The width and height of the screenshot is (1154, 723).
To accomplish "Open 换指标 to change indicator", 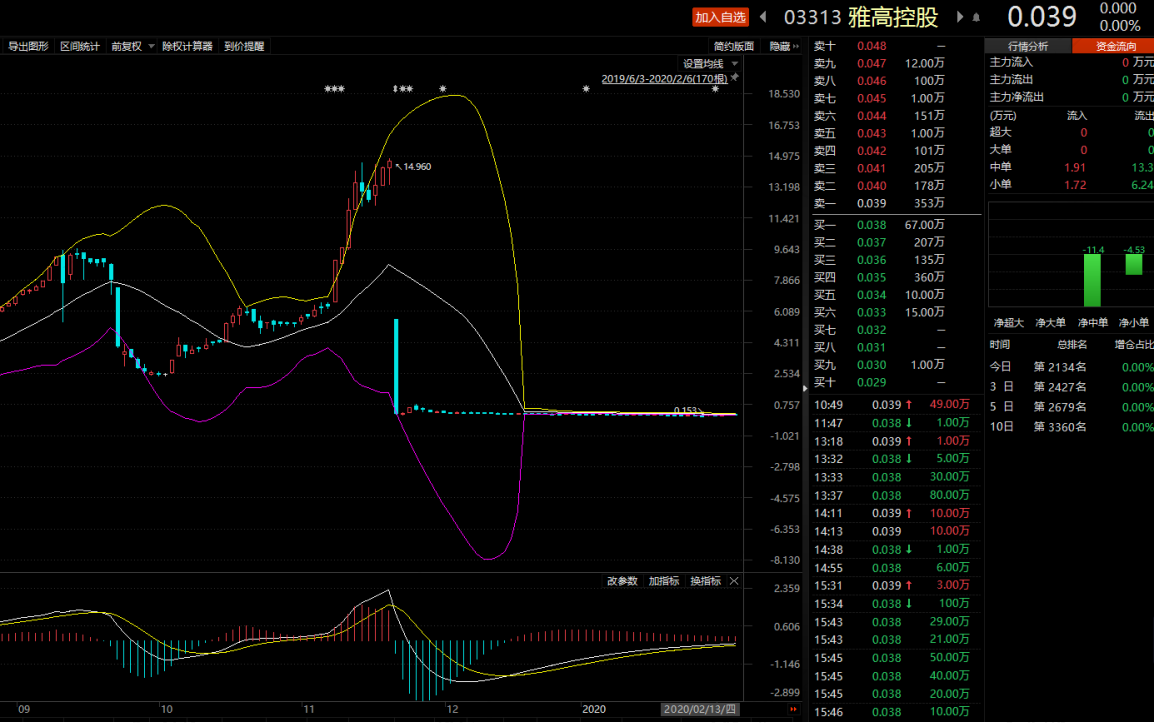I will [x=705, y=581].
